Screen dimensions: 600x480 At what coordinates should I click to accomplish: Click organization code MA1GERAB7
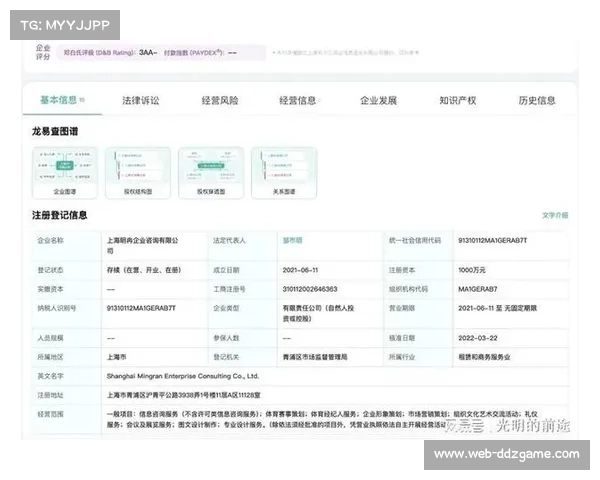click(x=478, y=289)
